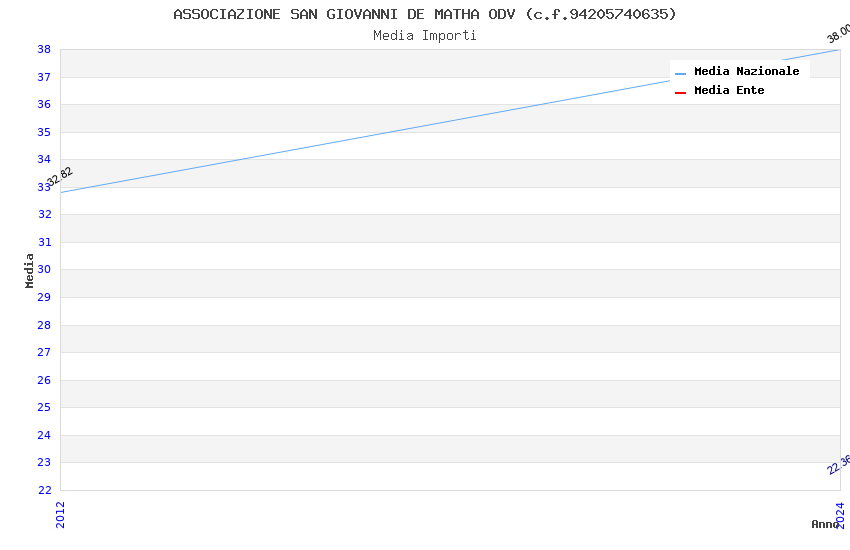The height and width of the screenshot is (550, 850).
Task: Click the vertical Media axis title
Action: coord(29,270)
